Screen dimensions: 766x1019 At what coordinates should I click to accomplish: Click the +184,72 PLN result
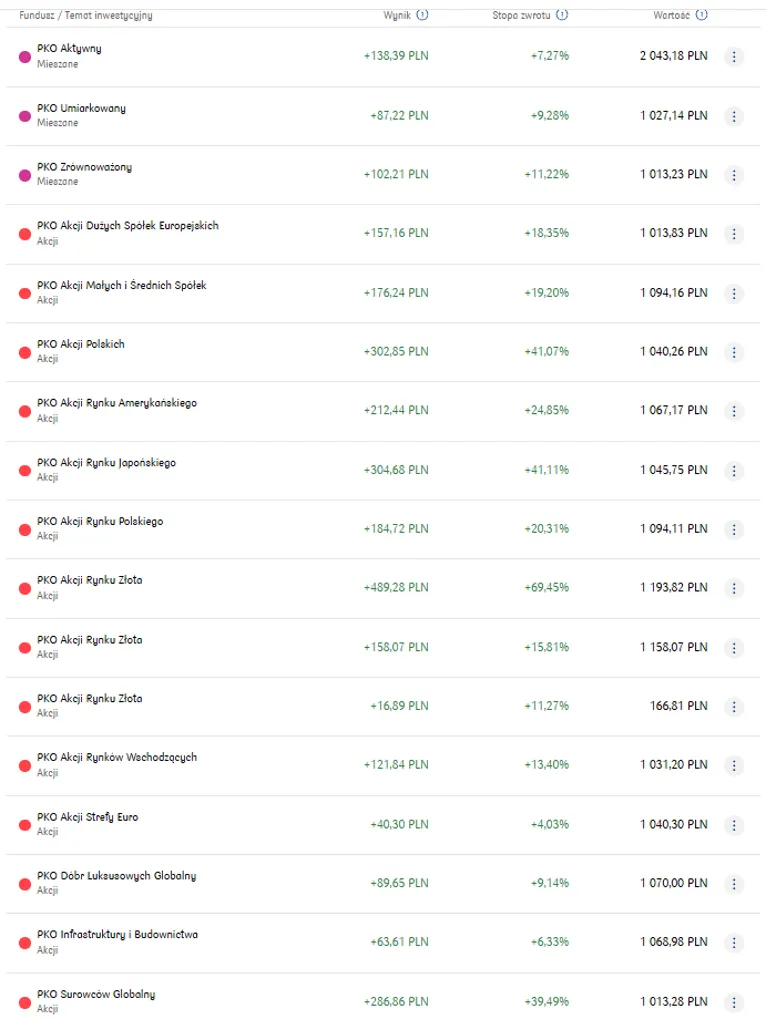tap(396, 529)
